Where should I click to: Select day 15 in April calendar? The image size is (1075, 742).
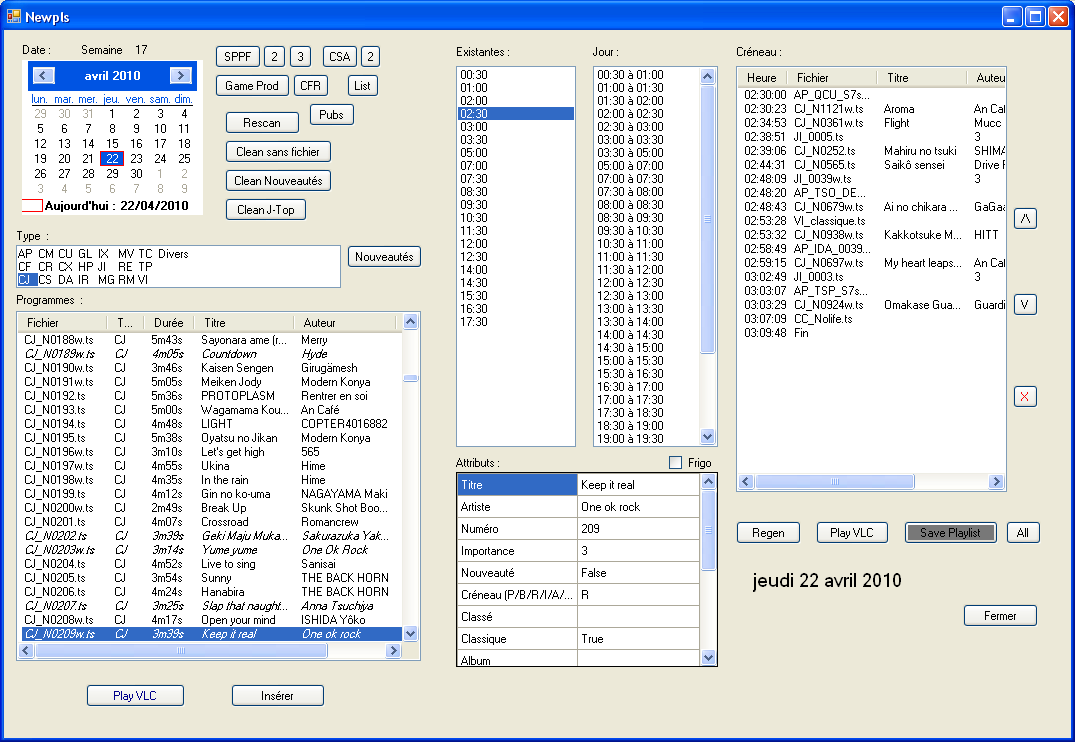point(112,143)
